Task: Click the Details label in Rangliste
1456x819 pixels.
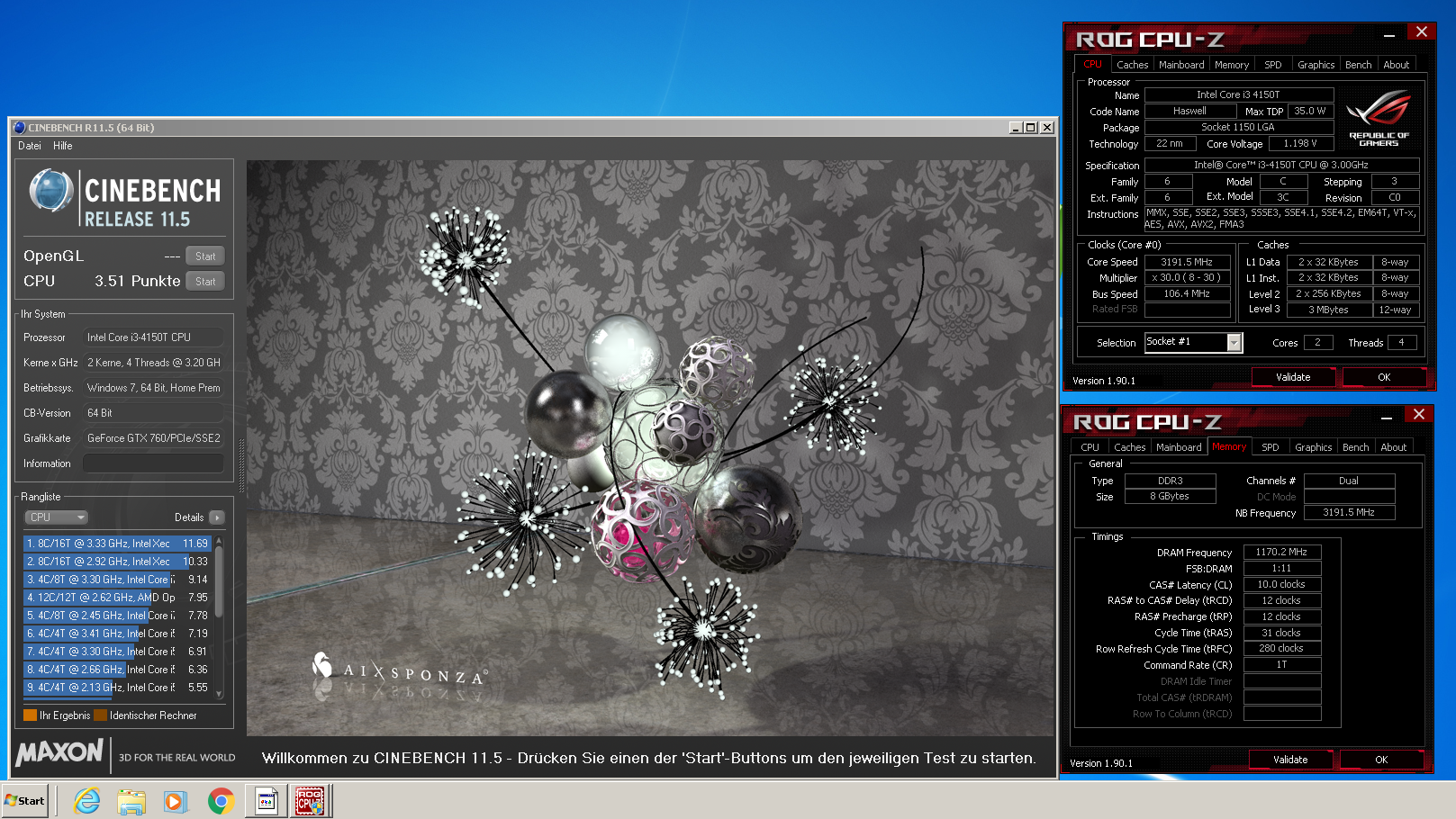Action: [189, 517]
